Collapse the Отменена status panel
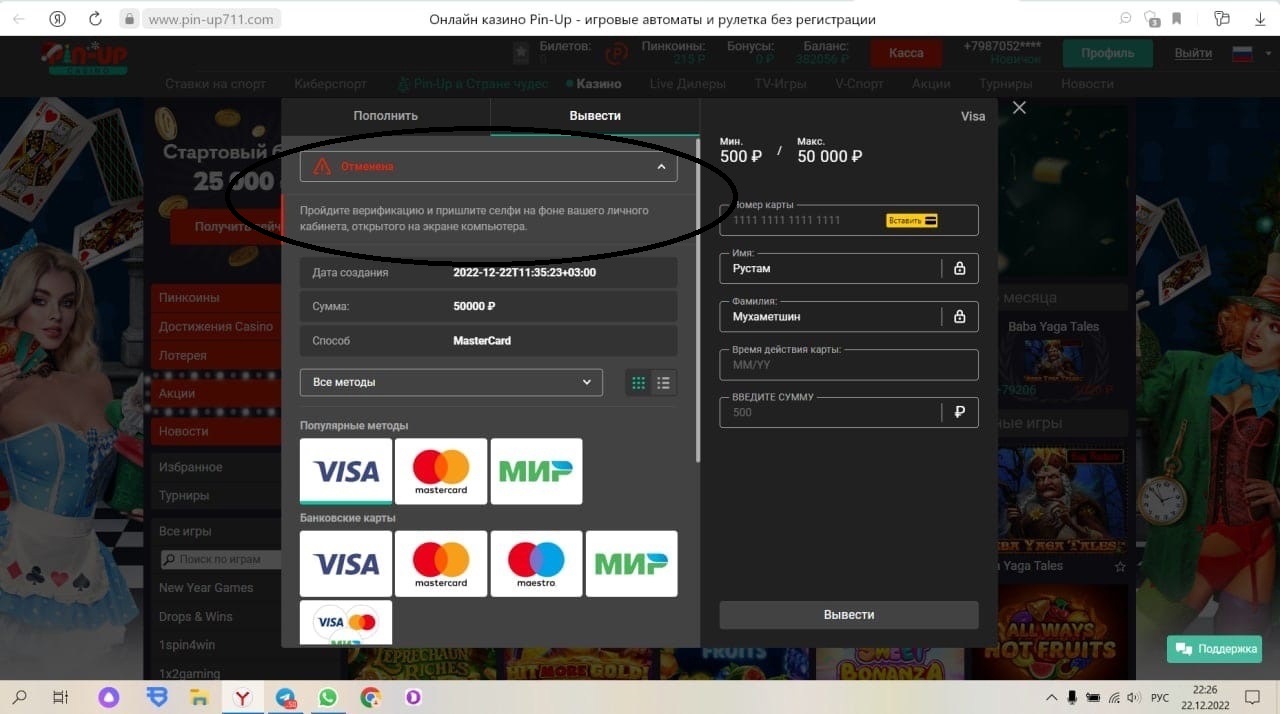Viewport: 1280px width, 714px height. (661, 166)
